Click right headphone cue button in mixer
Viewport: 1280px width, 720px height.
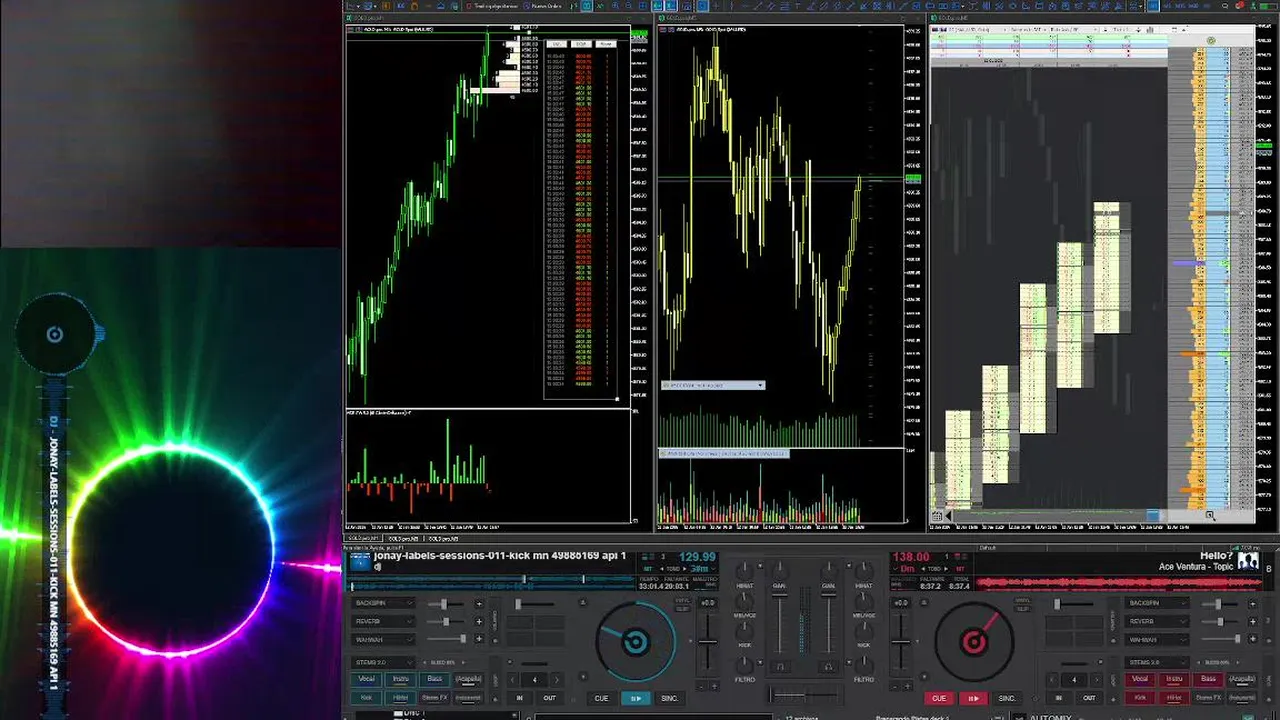coord(829,667)
